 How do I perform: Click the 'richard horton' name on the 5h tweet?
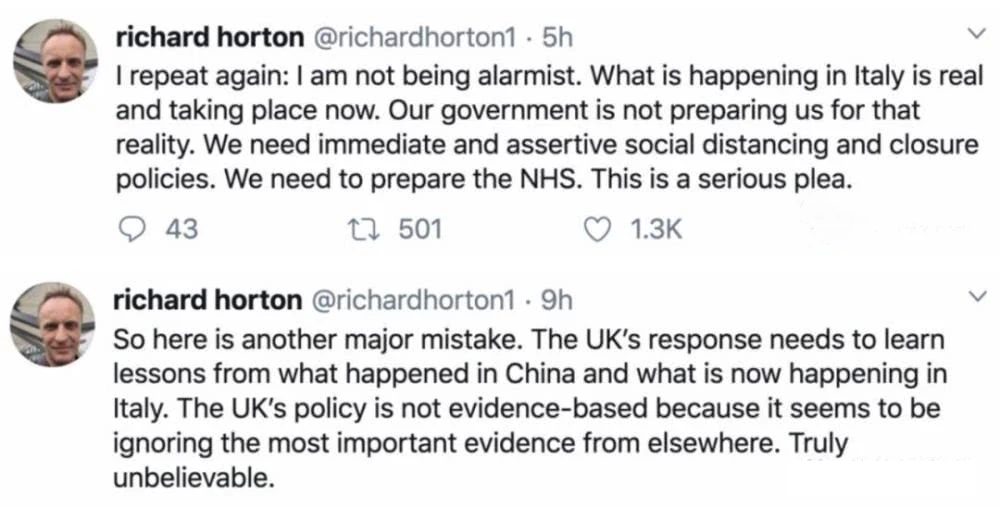click(x=208, y=38)
